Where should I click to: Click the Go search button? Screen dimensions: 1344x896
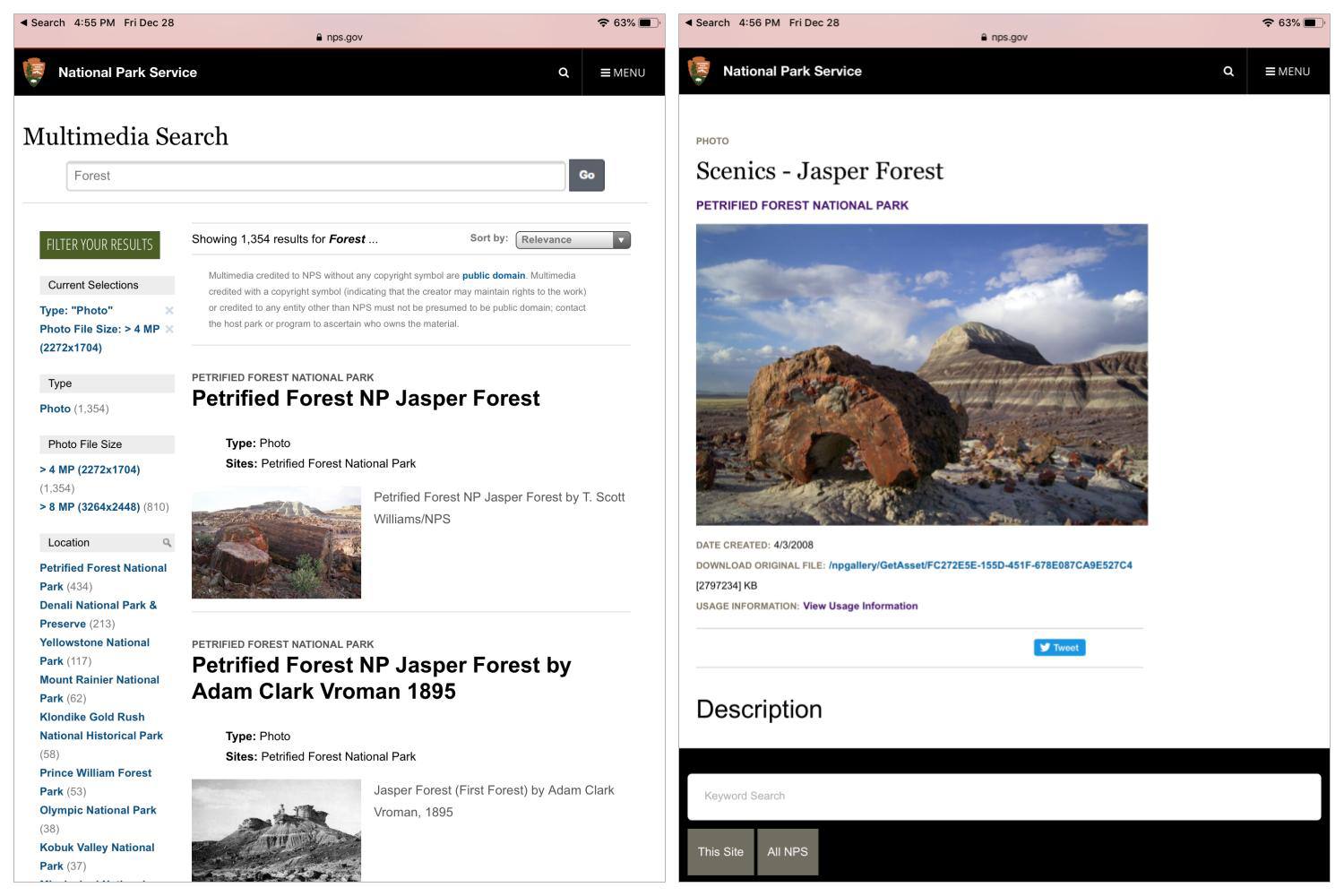pos(587,176)
